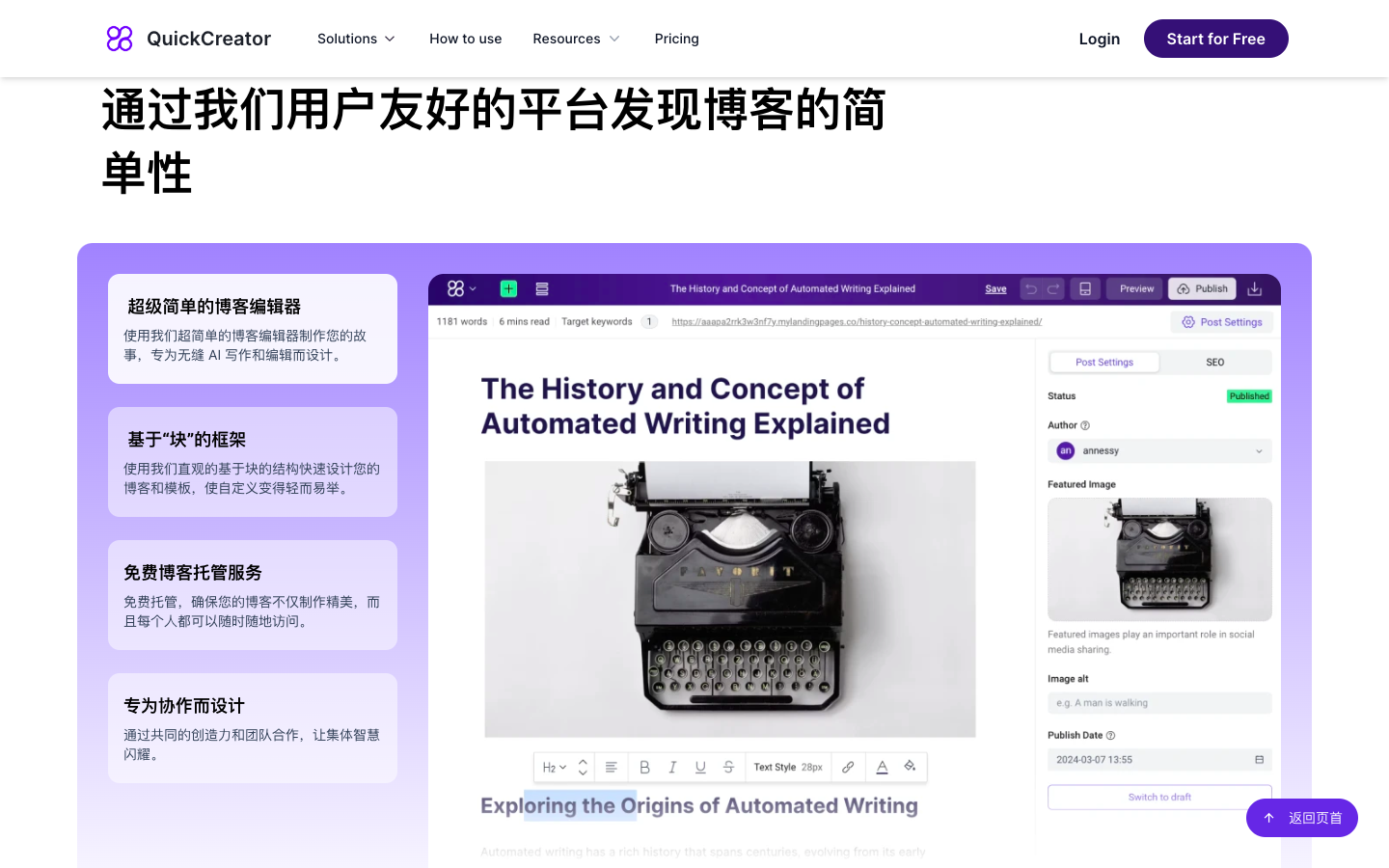Click the download export icon

[1254, 289]
